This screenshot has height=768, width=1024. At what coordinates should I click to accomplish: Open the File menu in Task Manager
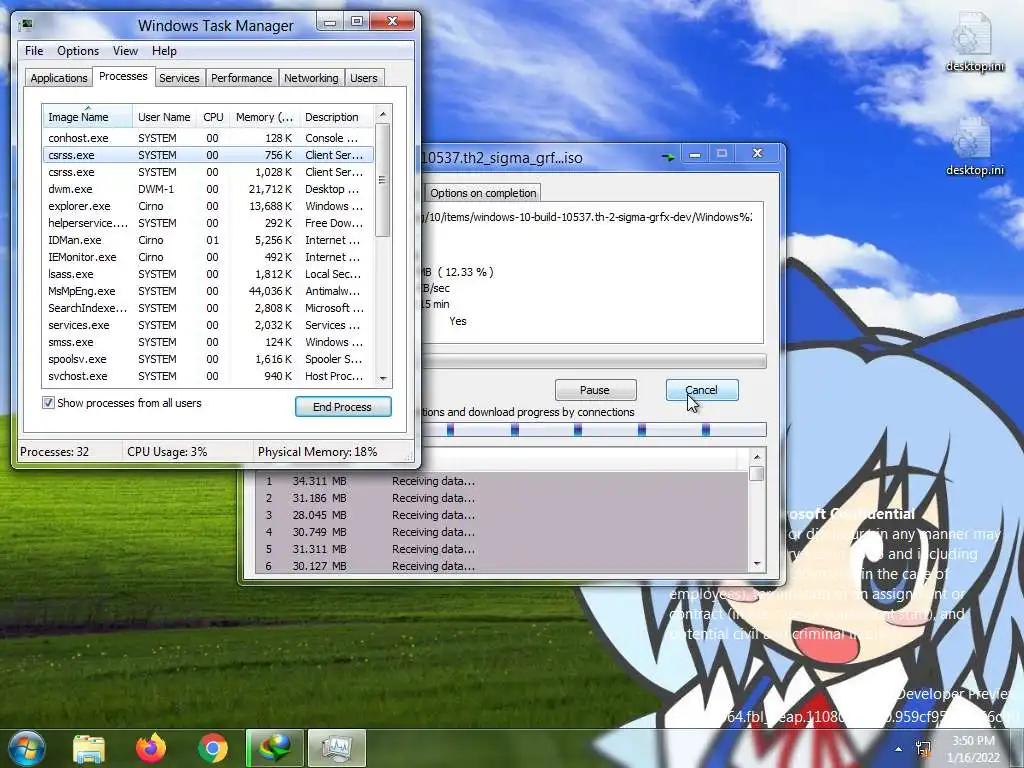click(34, 51)
